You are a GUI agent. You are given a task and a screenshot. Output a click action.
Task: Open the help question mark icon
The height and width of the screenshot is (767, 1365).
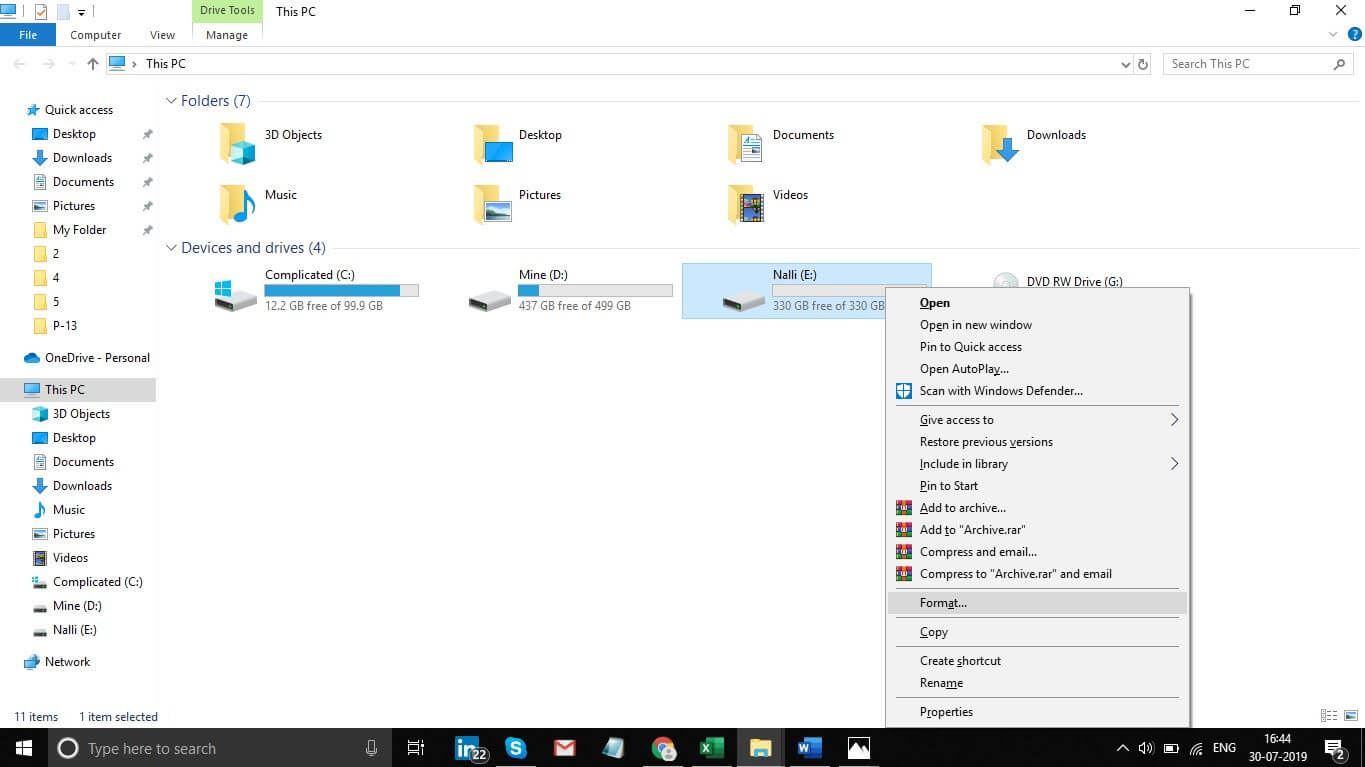1355,34
